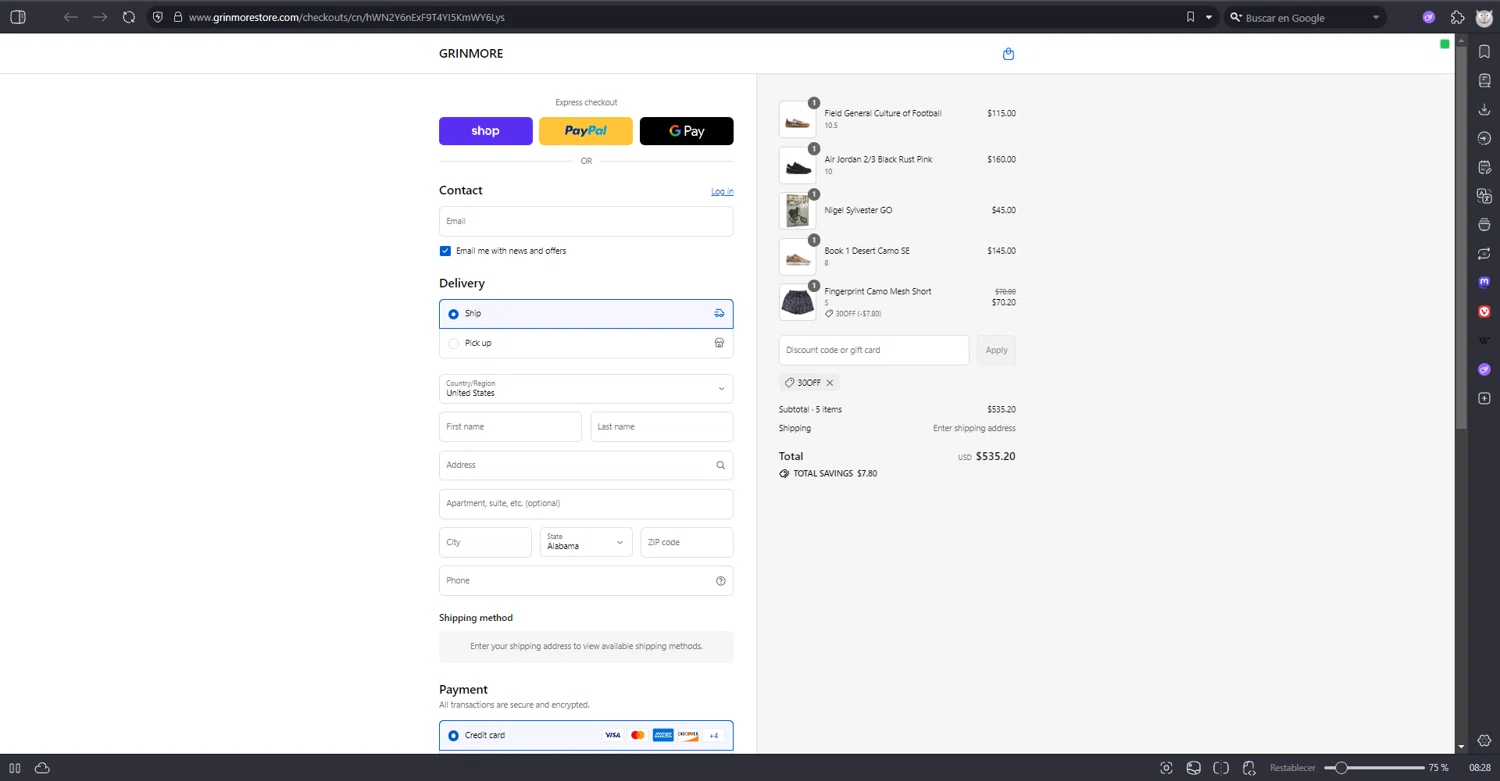Click the First name field
This screenshot has height=781, width=1500.
[x=510, y=427]
